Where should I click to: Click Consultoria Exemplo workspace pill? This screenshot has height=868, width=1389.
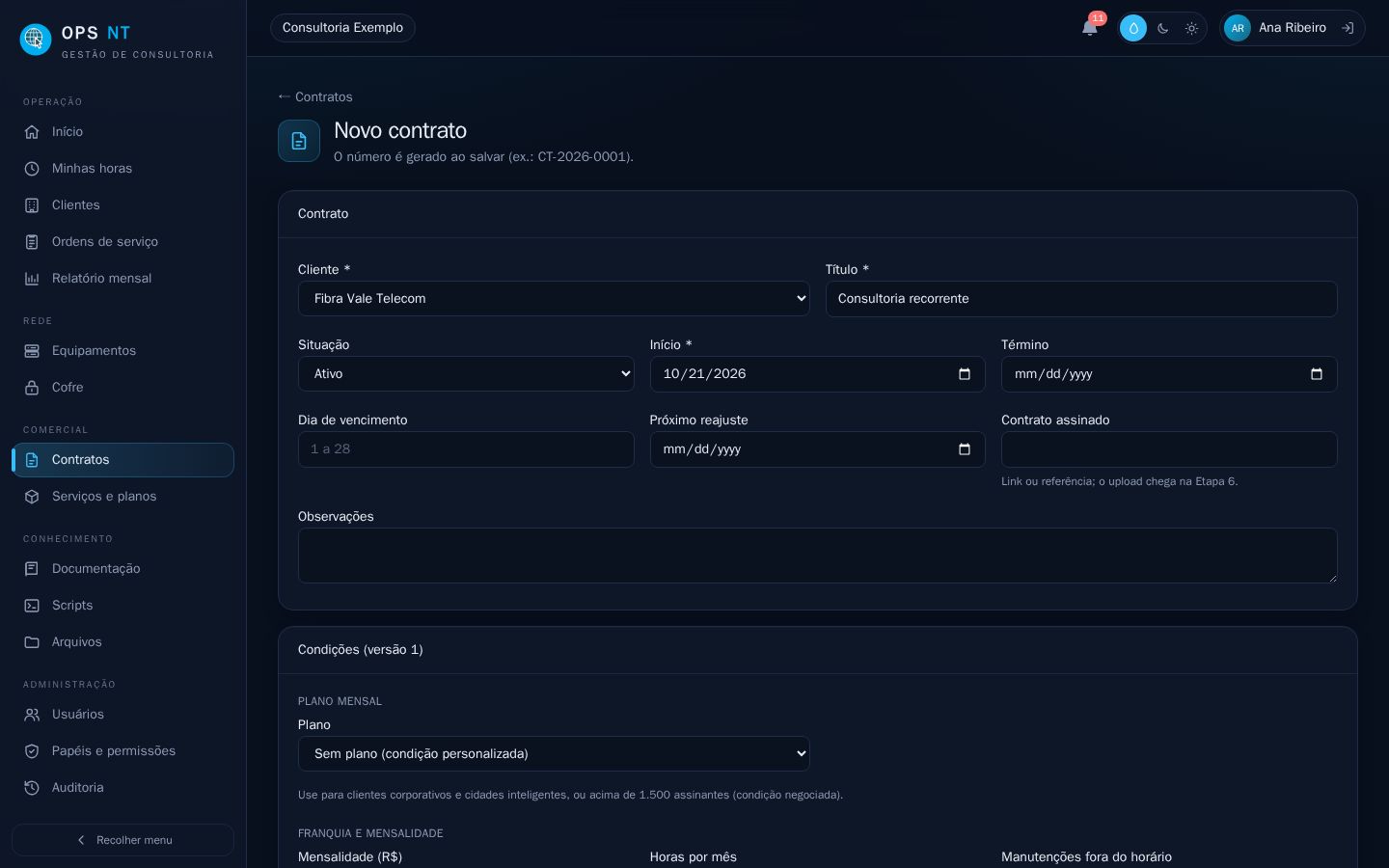342,28
